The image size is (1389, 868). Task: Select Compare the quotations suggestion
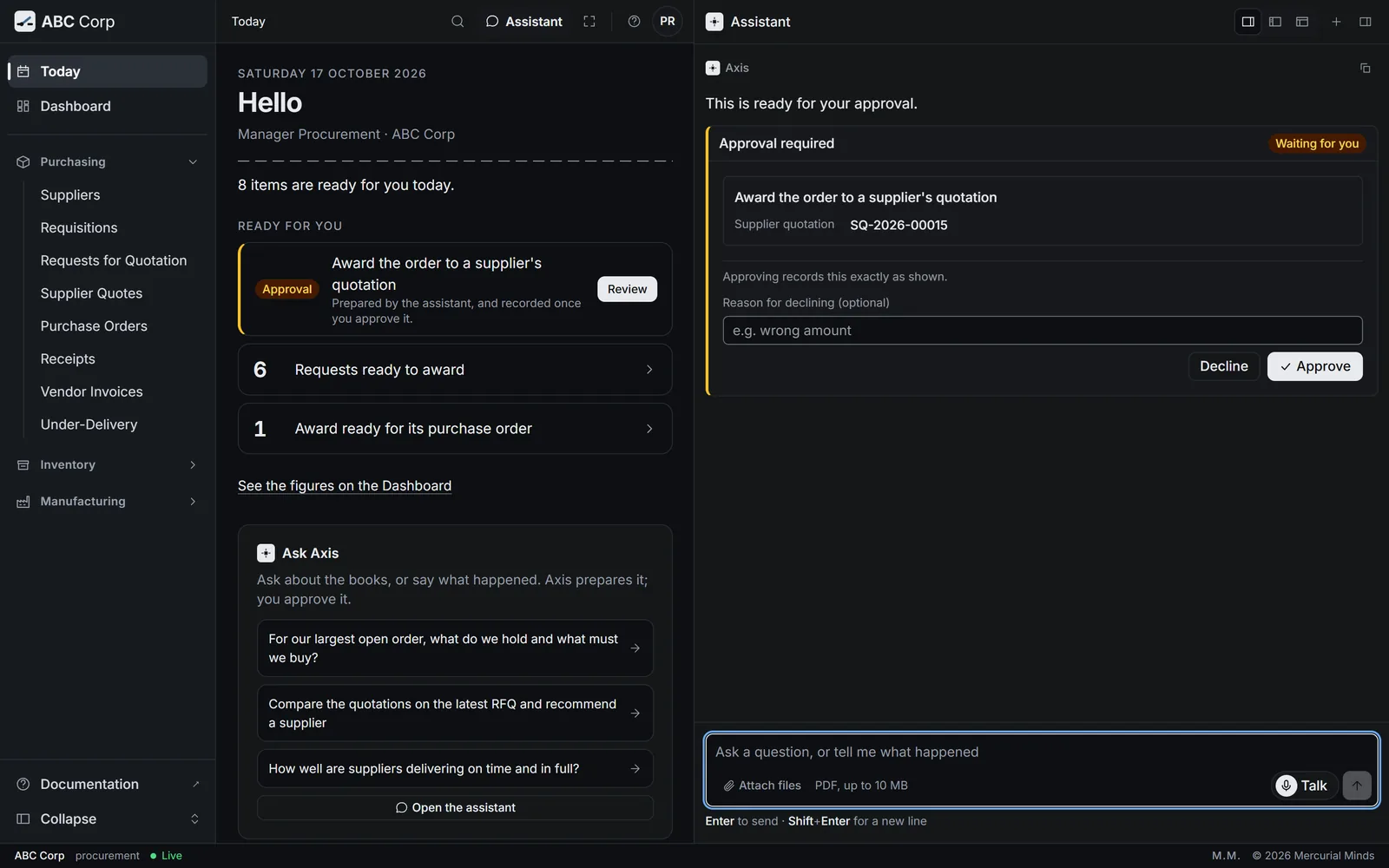pyautogui.click(x=455, y=713)
